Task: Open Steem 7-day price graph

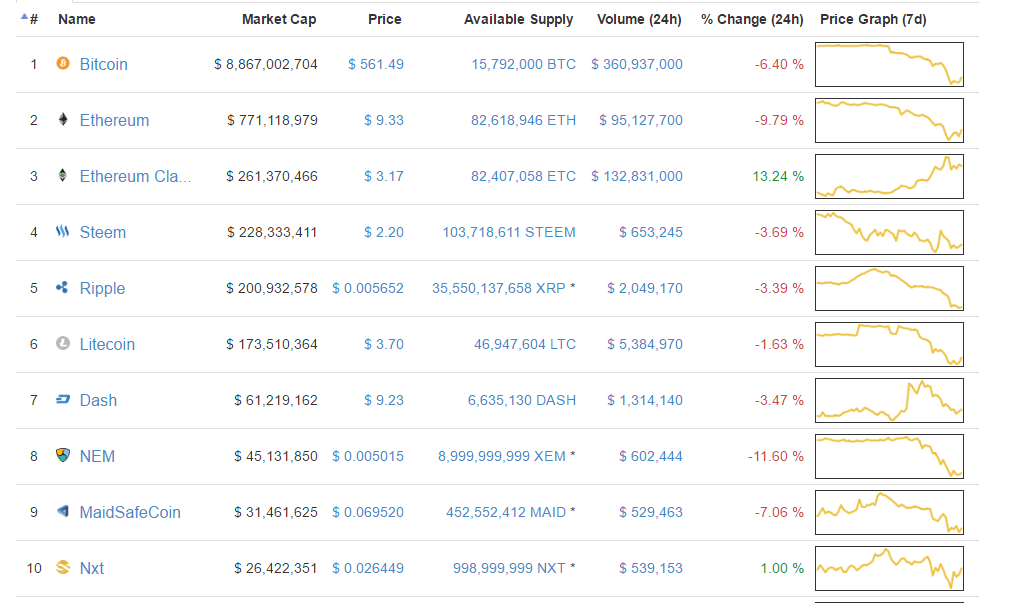Action: point(889,232)
